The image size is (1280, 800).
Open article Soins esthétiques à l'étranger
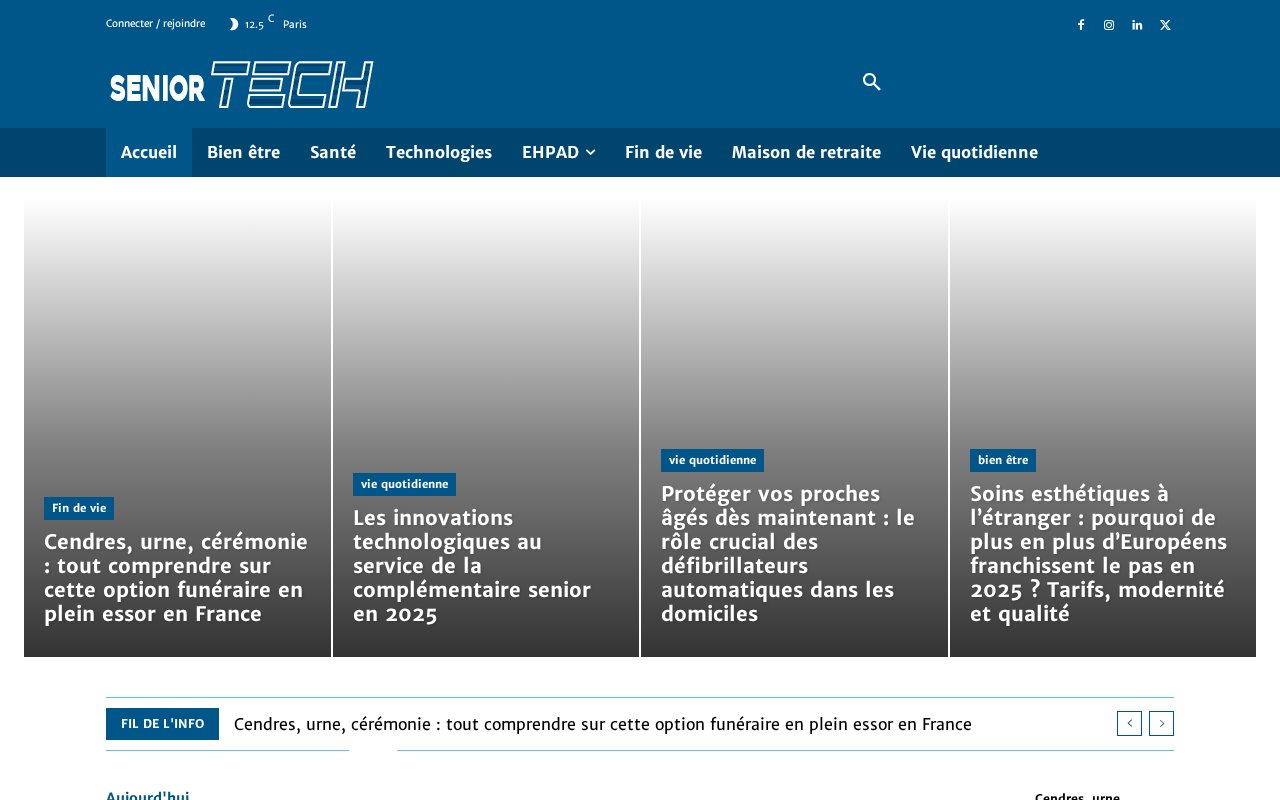(1099, 554)
